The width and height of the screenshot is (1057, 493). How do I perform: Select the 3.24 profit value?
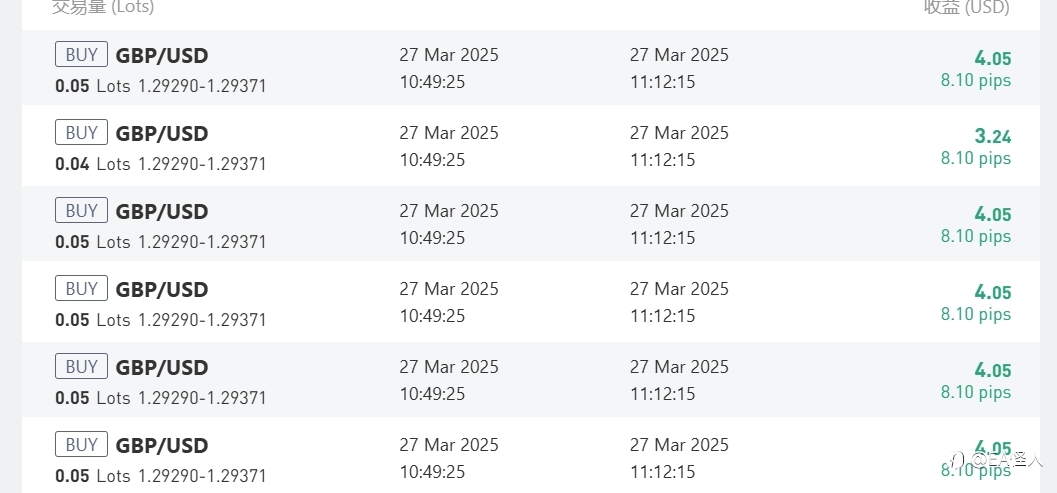(993, 137)
